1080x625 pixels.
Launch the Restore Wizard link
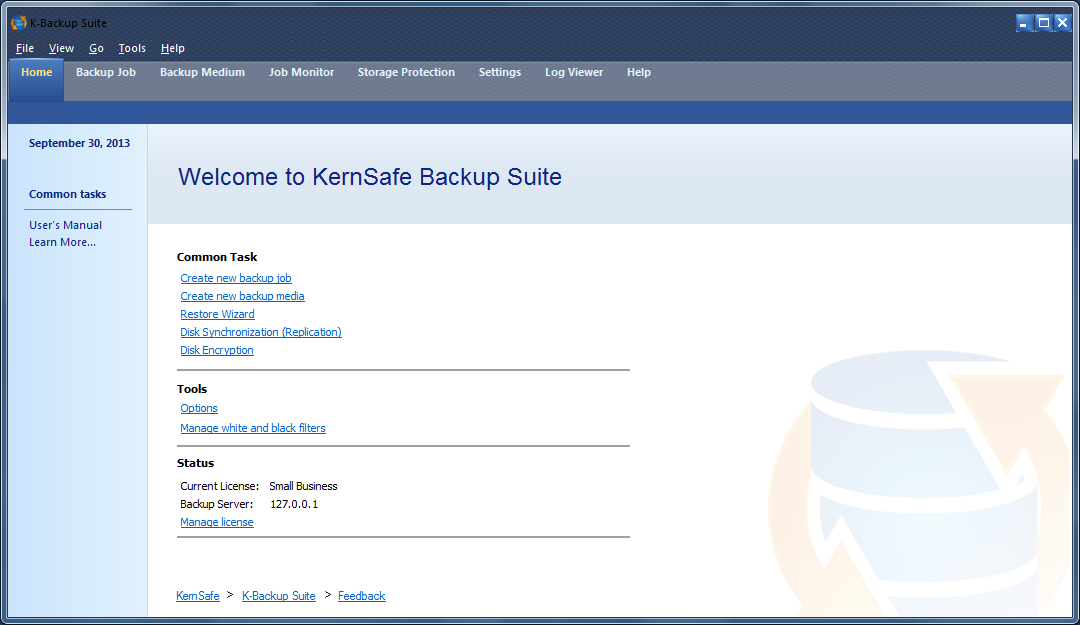[x=217, y=314]
